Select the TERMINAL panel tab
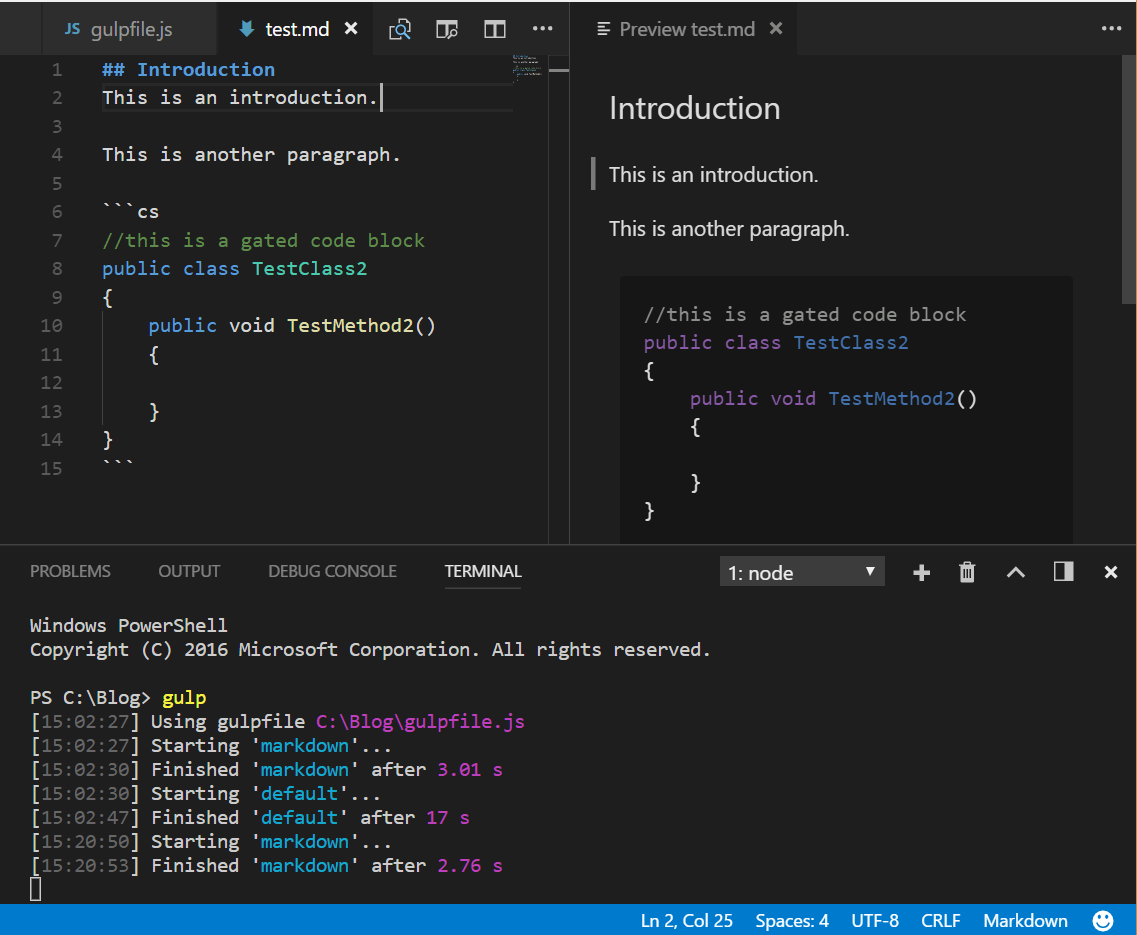The width and height of the screenshot is (1137, 935). click(483, 572)
